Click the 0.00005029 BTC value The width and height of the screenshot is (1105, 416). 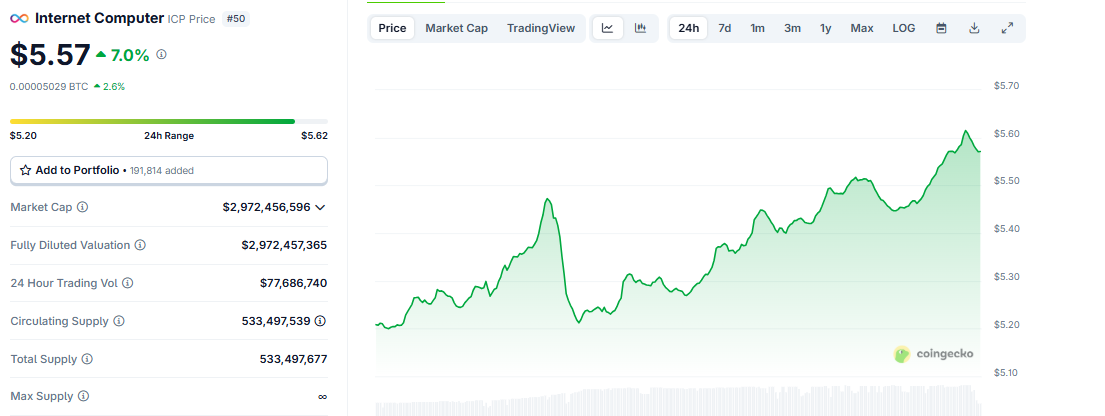49,87
